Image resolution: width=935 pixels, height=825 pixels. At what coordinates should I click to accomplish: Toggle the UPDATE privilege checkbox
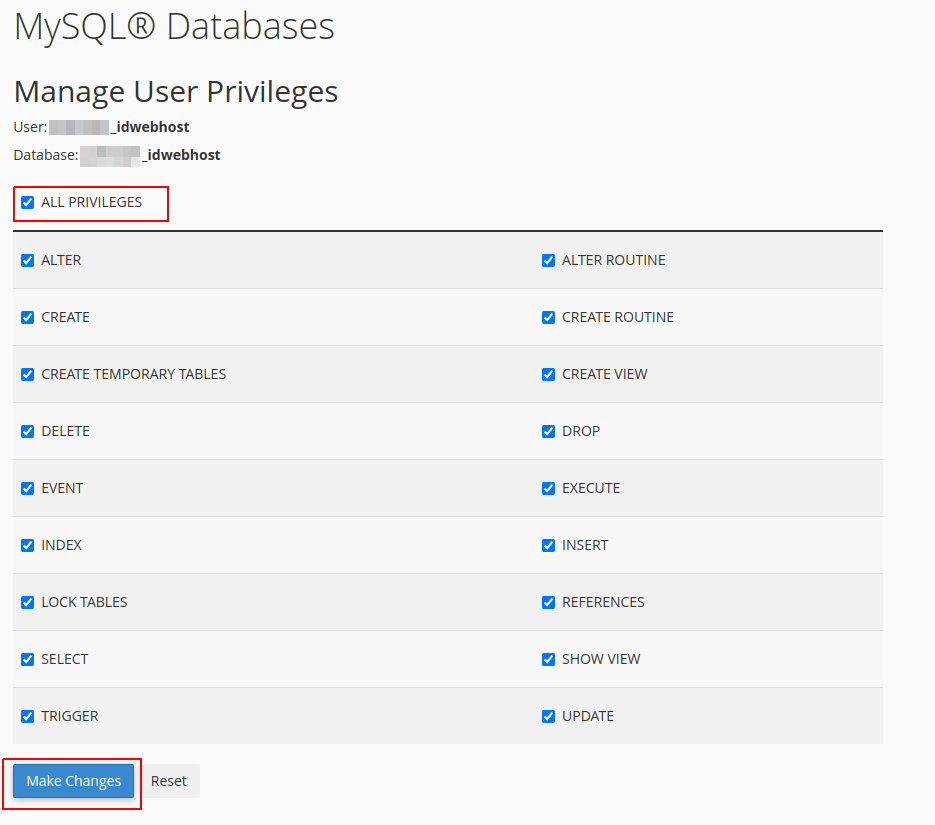549,717
